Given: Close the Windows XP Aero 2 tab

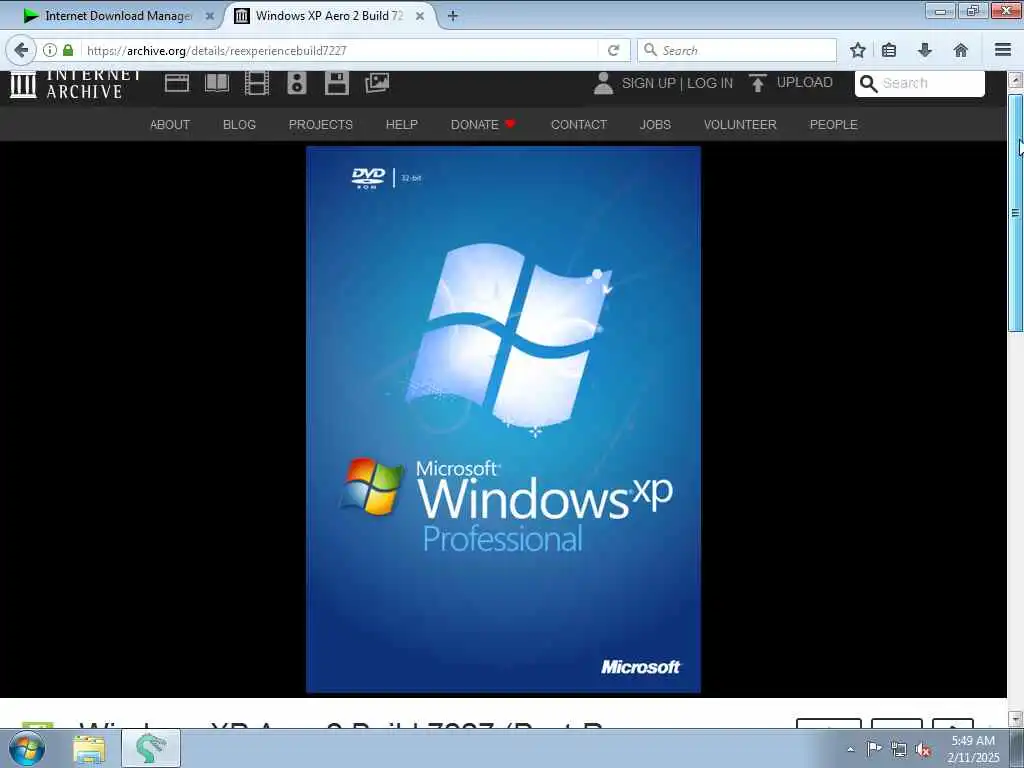Looking at the screenshot, I should [x=420, y=16].
